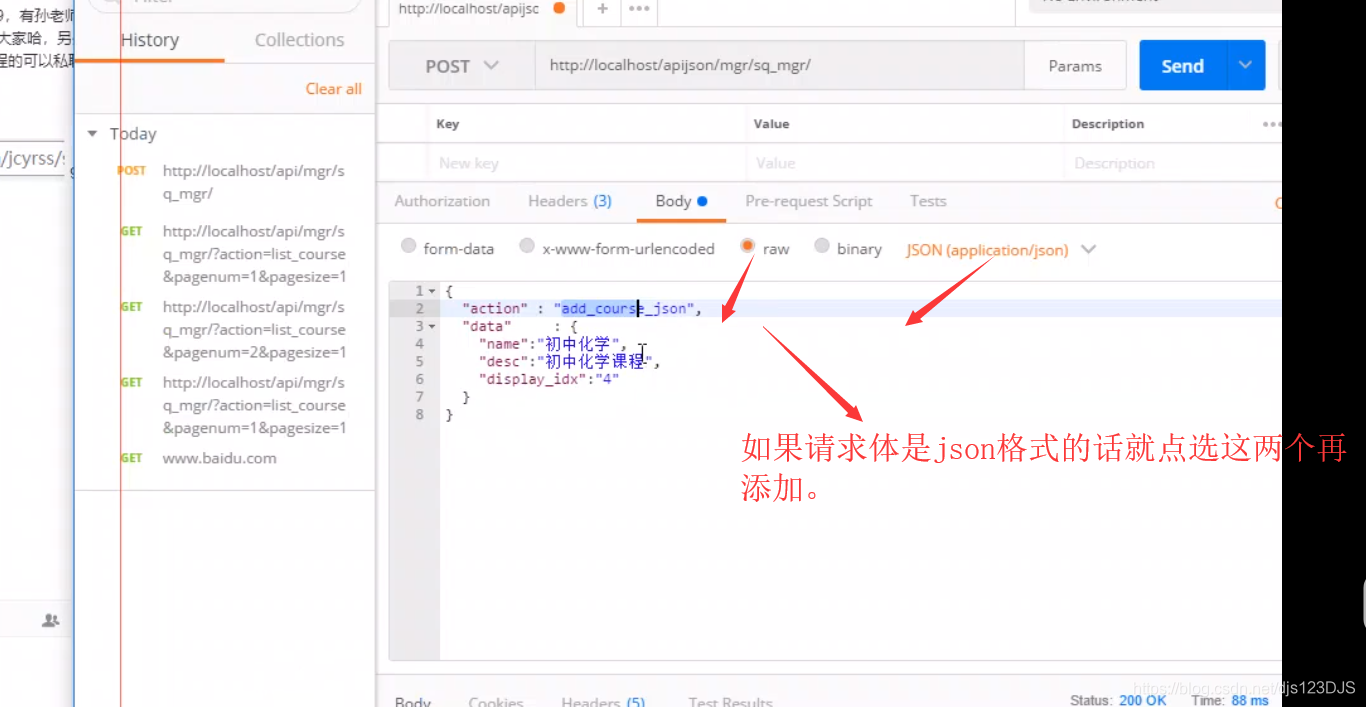
Task: Click the "add_course_json" value in editor
Action: [625, 309]
